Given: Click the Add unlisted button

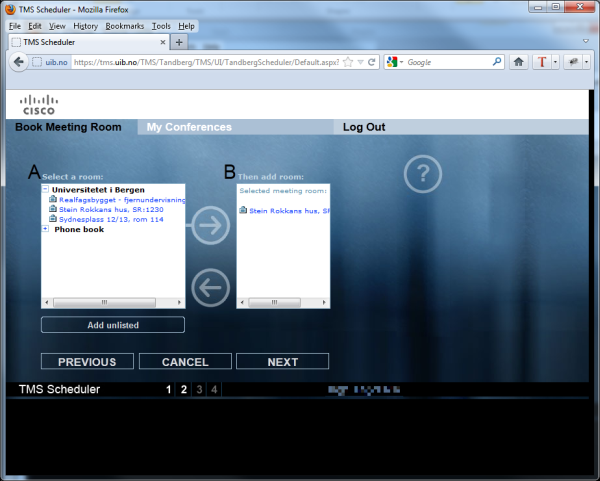Looking at the screenshot, I should coord(113,325).
